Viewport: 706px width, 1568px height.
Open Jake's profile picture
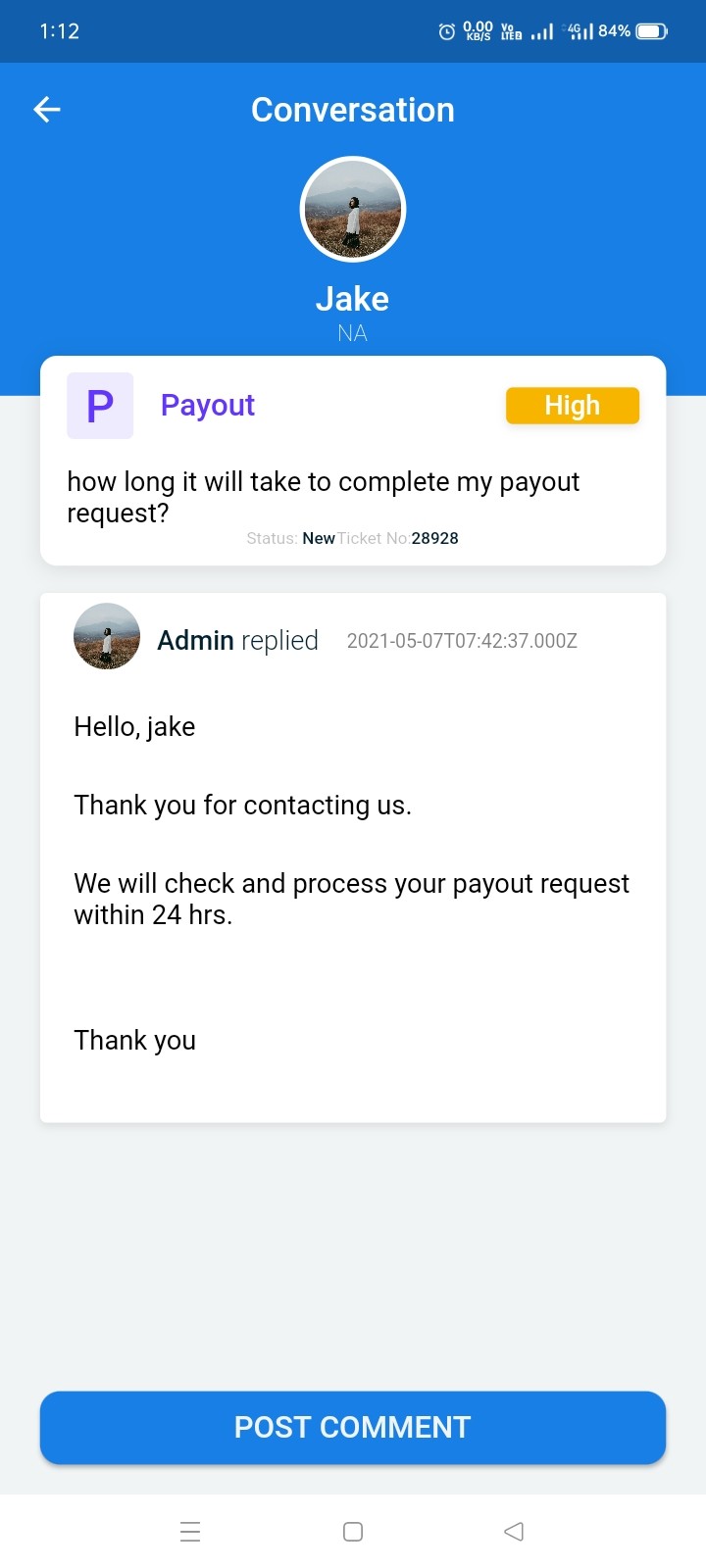pos(353,210)
